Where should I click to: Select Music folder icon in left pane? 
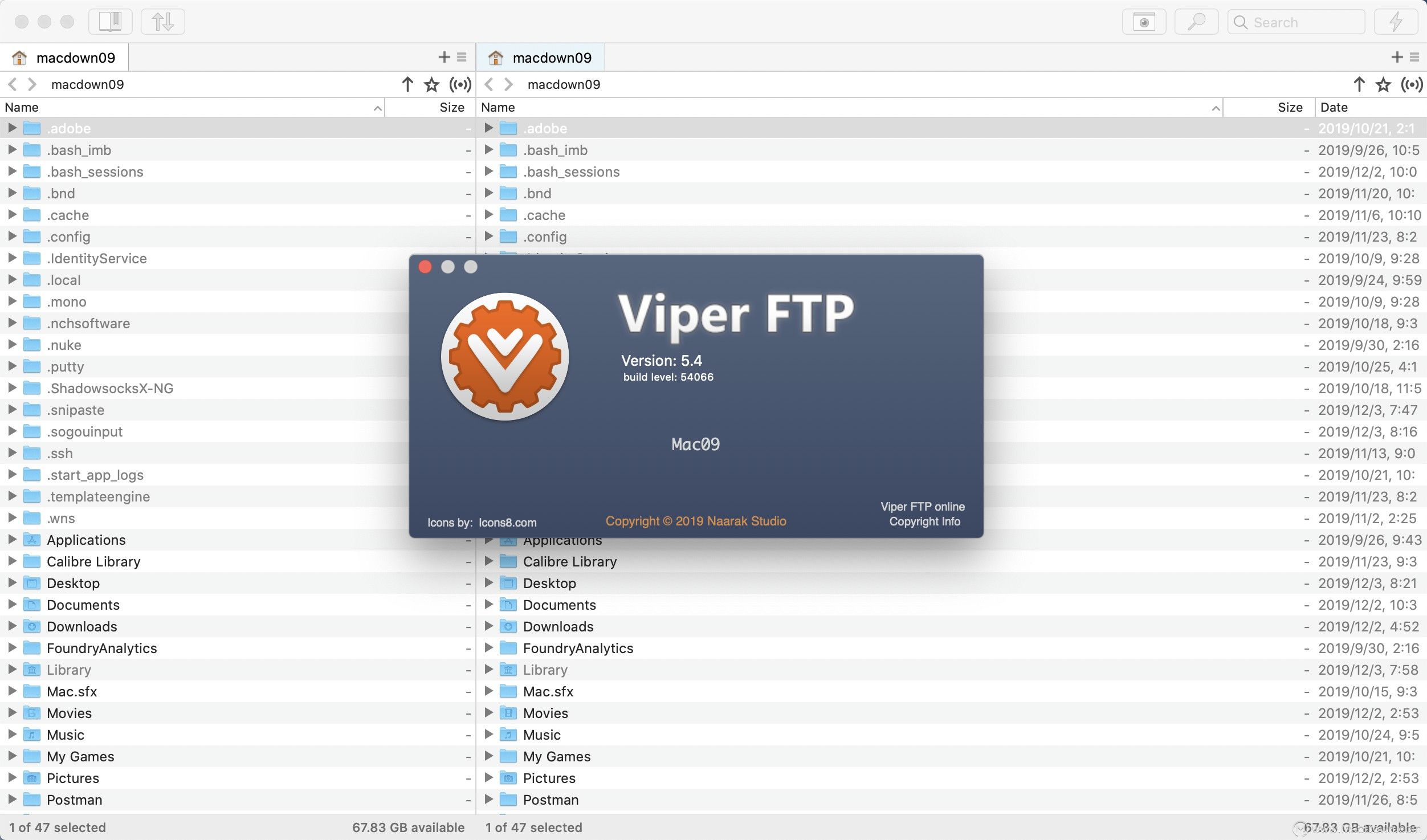tap(32, 735)
